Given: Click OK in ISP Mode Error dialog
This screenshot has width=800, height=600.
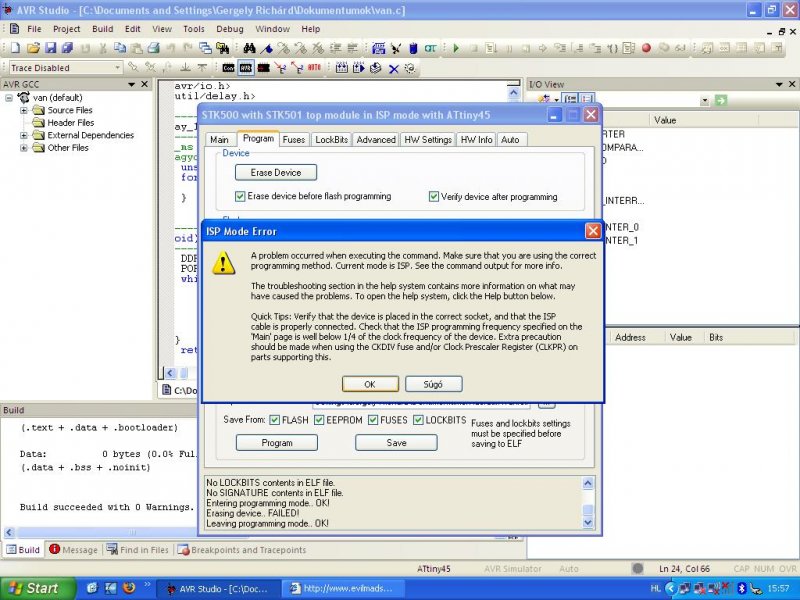Looking at the screenshot, I should [x=370, y=384].
